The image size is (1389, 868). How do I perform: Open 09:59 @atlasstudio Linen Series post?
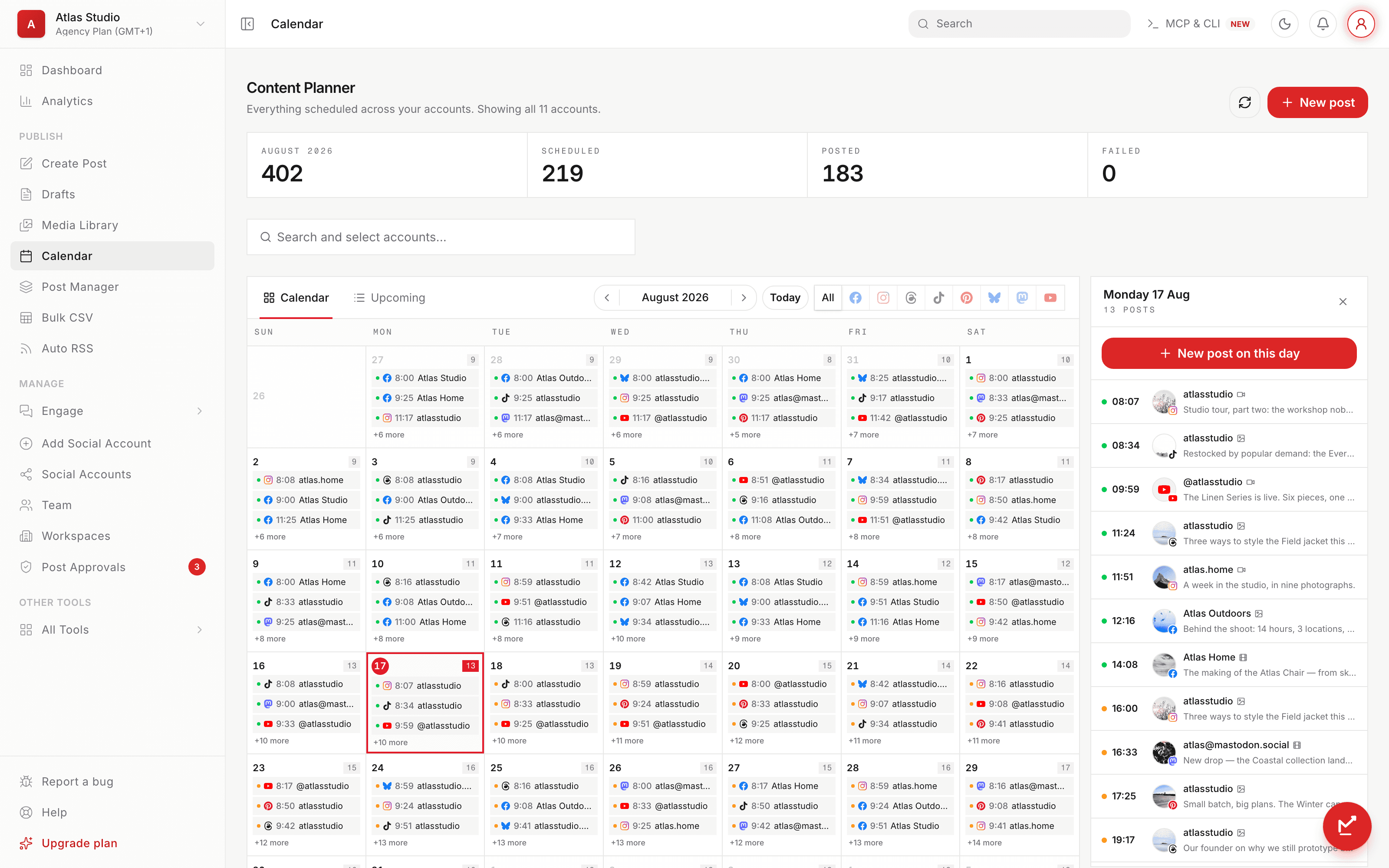[1229, 490]
